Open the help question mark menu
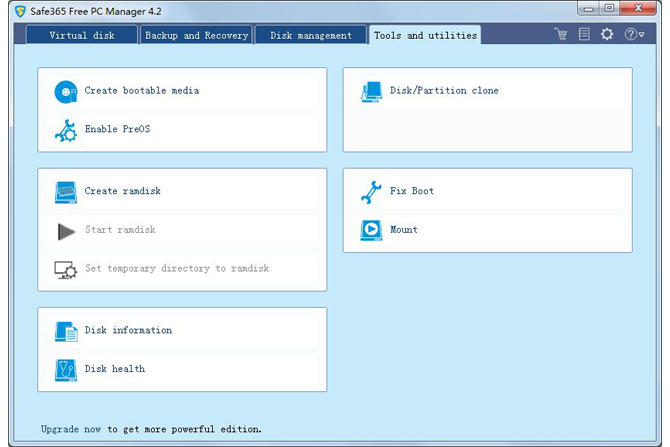The image size is (670, 447). click(634, 34)
